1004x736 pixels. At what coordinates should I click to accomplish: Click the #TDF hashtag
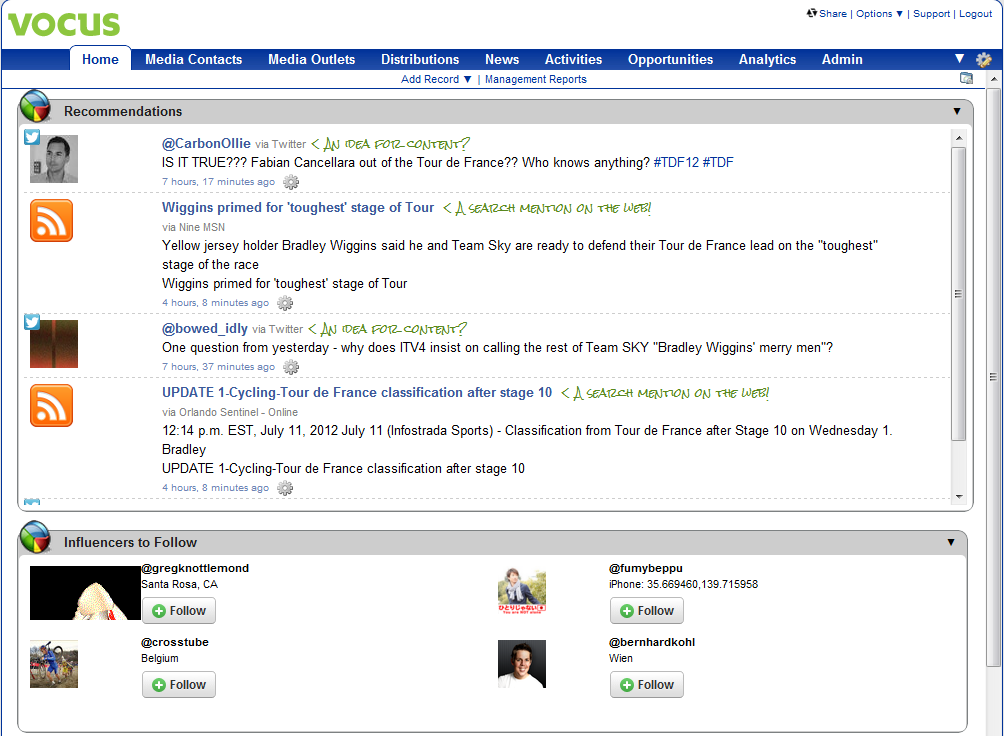[x=718, y=163]
